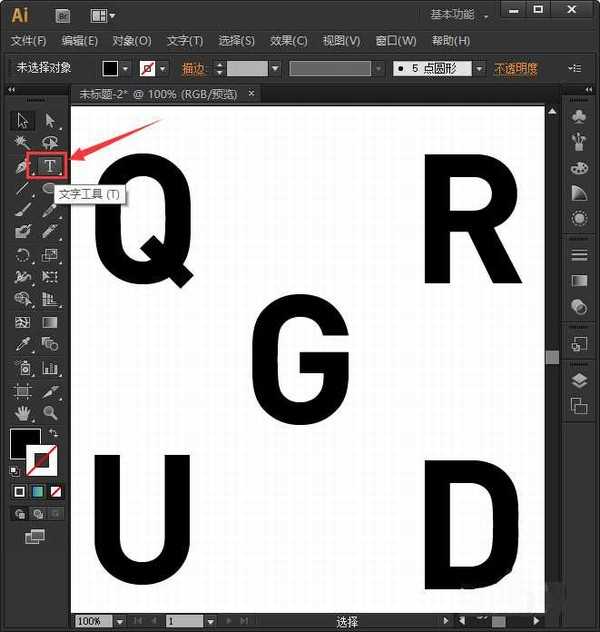
Task: Select the Eyedropper tool
Action: [x=23, y=345]
